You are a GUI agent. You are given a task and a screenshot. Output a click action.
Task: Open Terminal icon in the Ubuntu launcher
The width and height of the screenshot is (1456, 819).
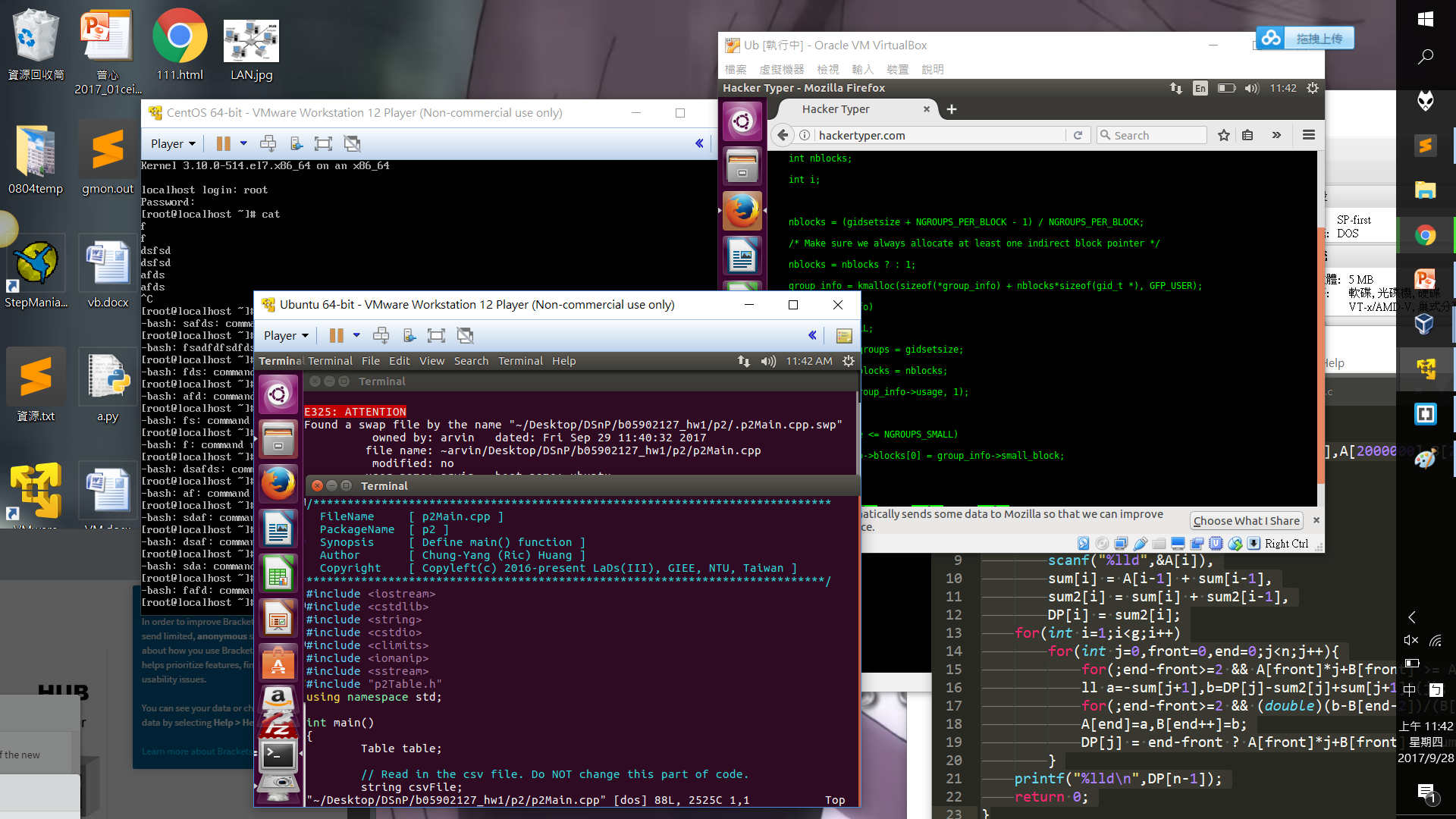[x=278, y=755]
